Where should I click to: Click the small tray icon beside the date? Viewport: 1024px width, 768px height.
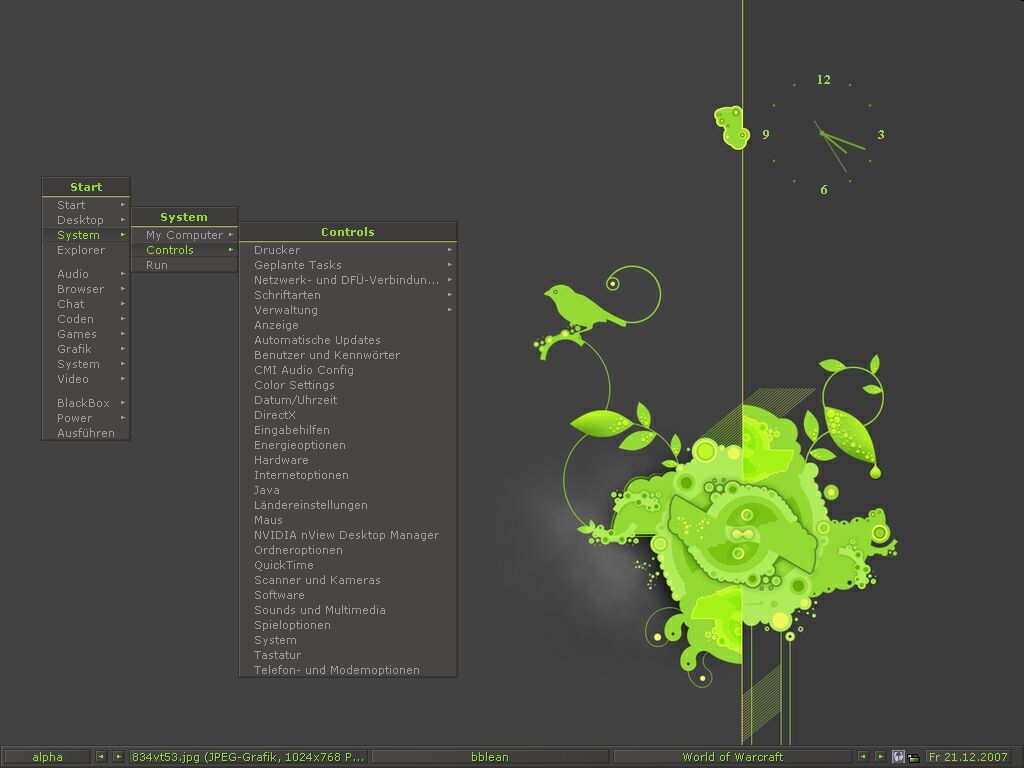coord(913,758)
